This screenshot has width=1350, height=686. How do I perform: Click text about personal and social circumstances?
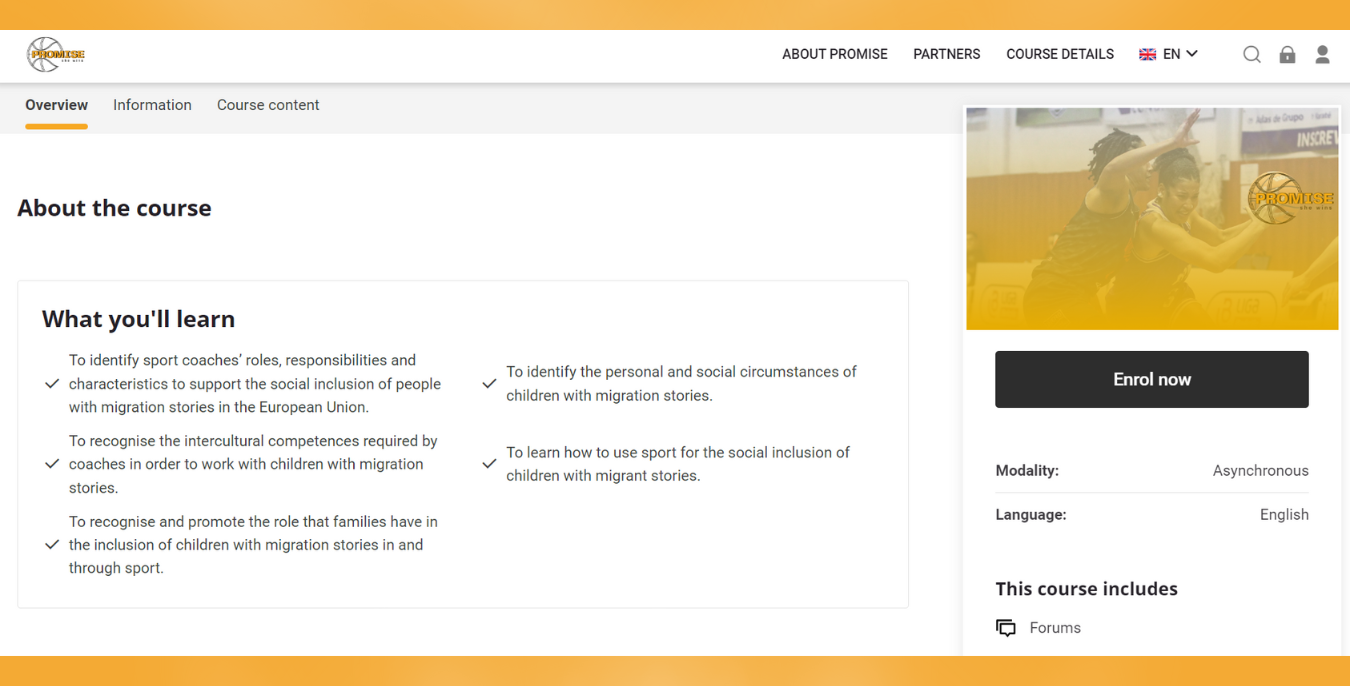[x=681, y=384]
